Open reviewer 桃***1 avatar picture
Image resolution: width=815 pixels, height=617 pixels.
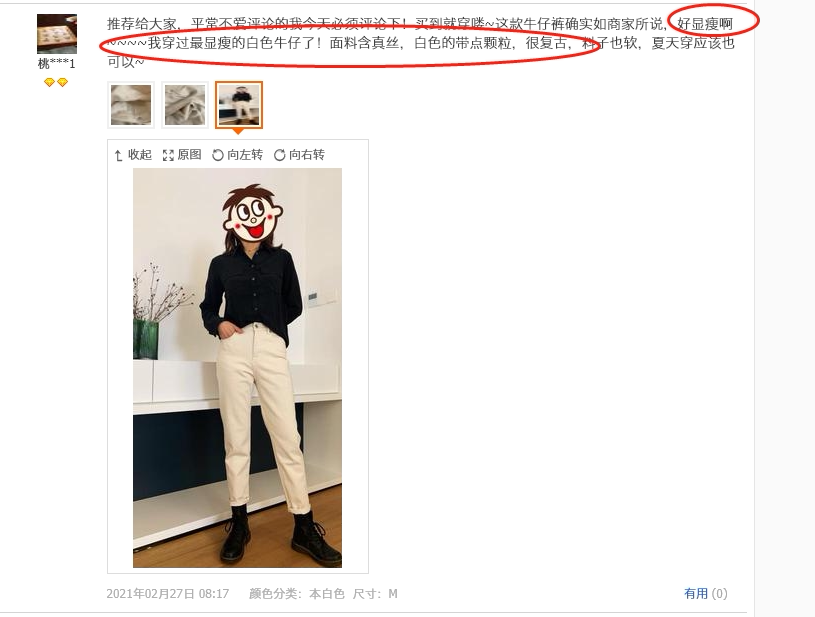pos(57,34)
